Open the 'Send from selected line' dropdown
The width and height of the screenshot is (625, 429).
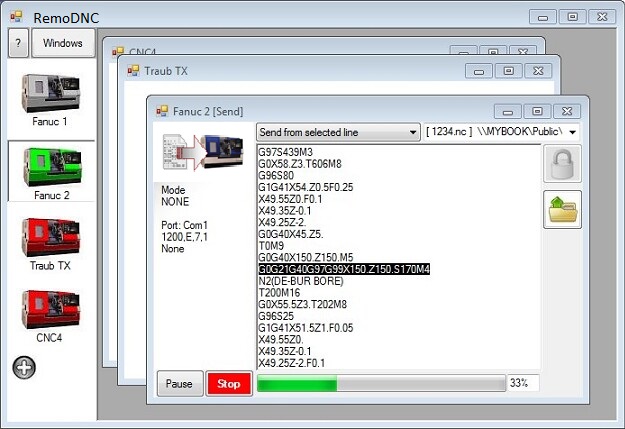coord(338,132)
